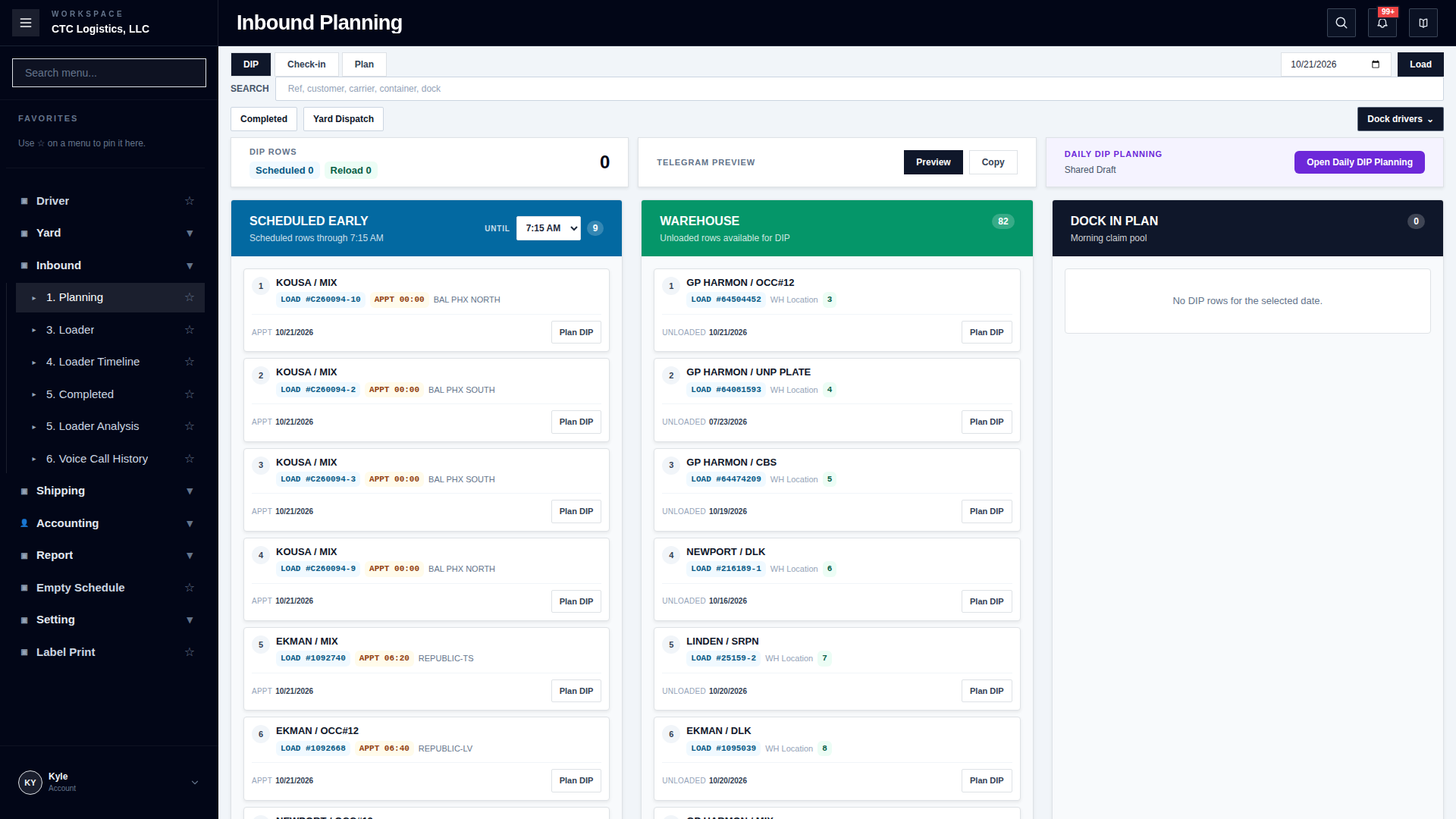Click LOAD #C260094-3 tag
The height and width of the screenshot is (819, 1456).
tap(318, 479)
